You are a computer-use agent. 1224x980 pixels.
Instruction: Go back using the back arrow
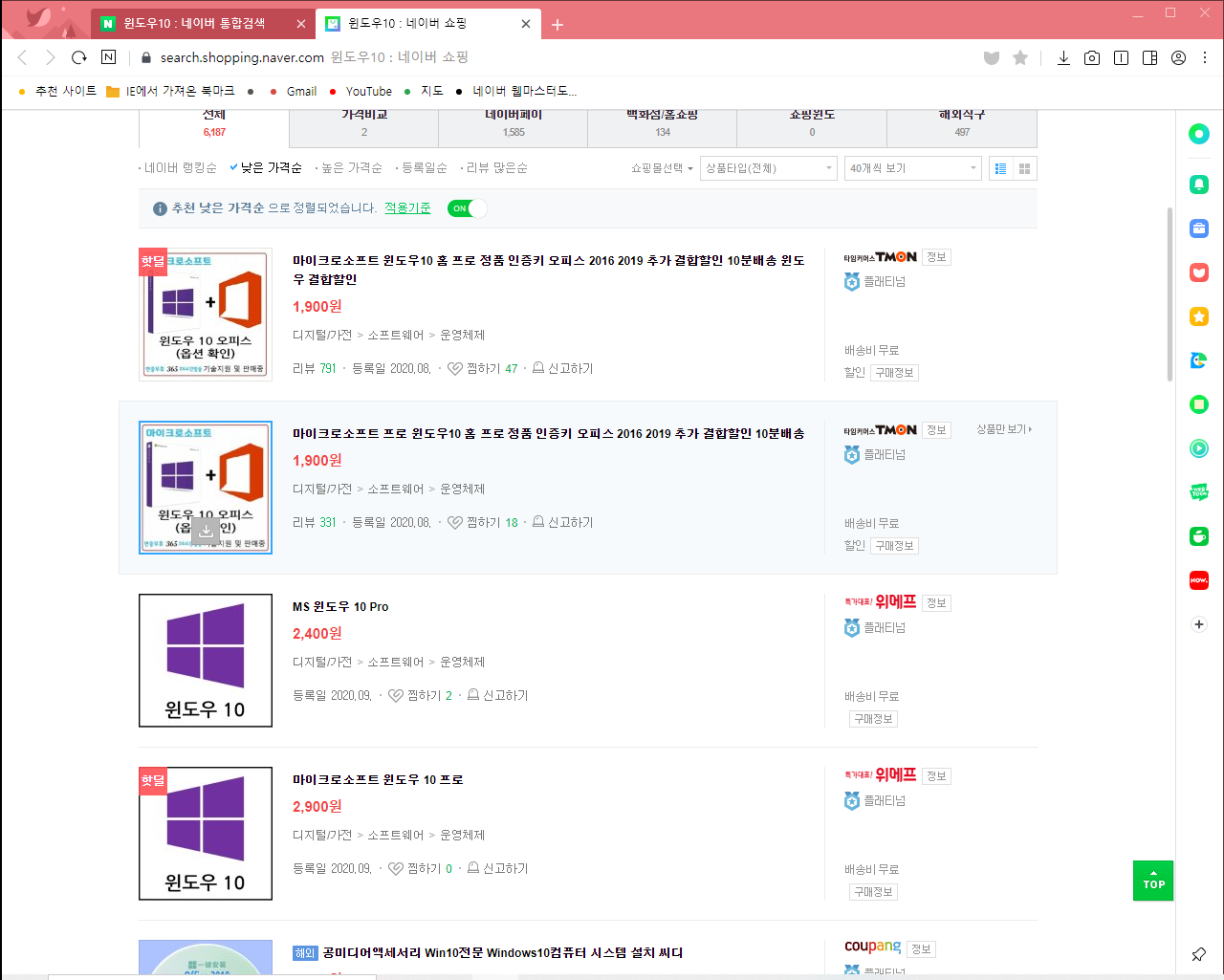tap(23, 57)
